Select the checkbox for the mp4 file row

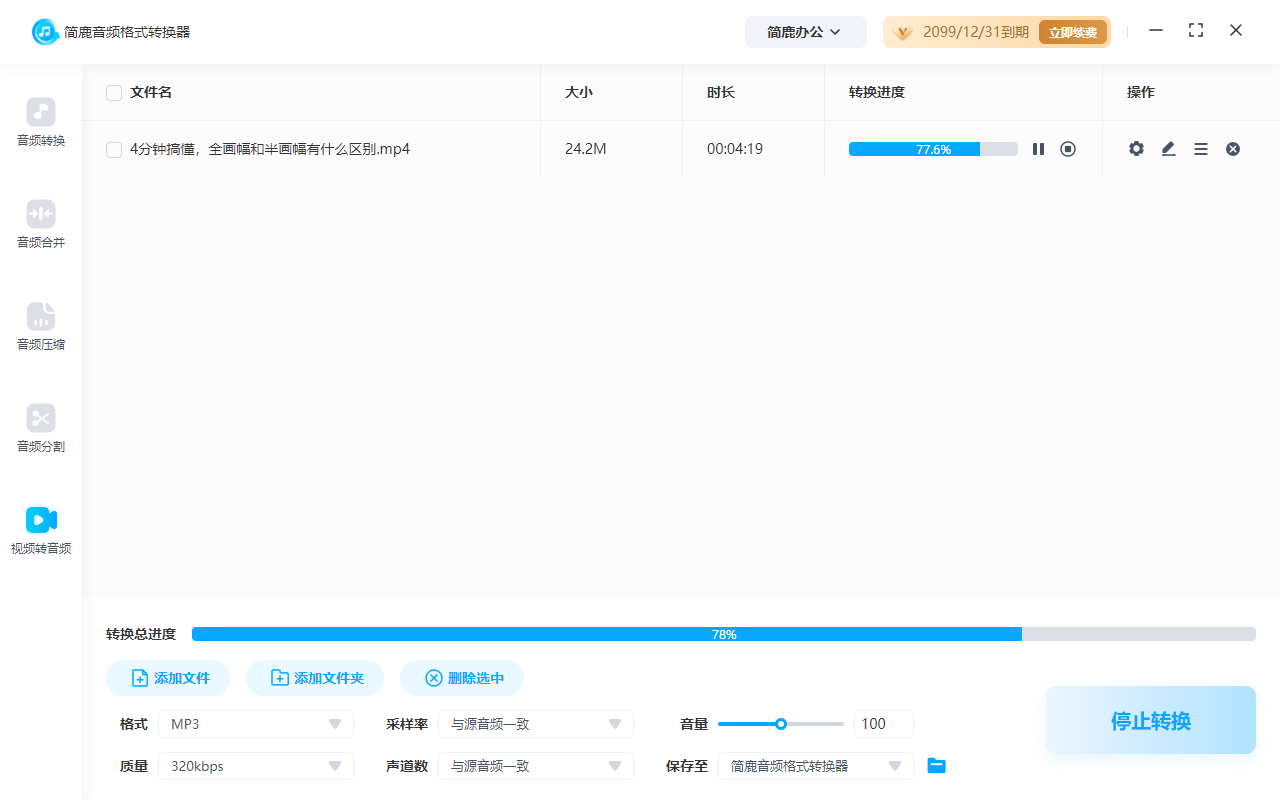(113, 148)
